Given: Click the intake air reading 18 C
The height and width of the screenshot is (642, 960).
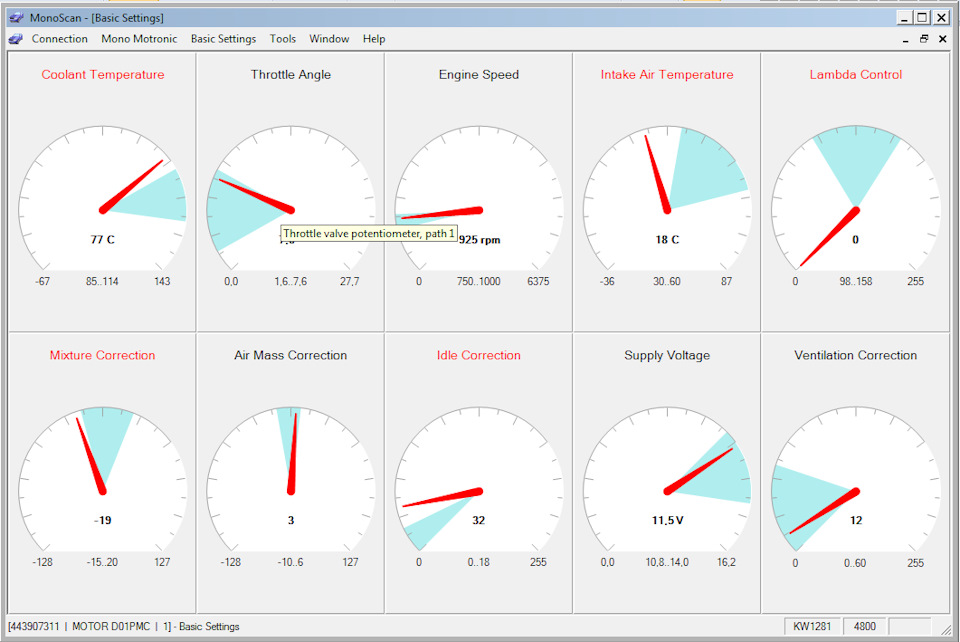Looking at the screenshot, I should 667,239.
